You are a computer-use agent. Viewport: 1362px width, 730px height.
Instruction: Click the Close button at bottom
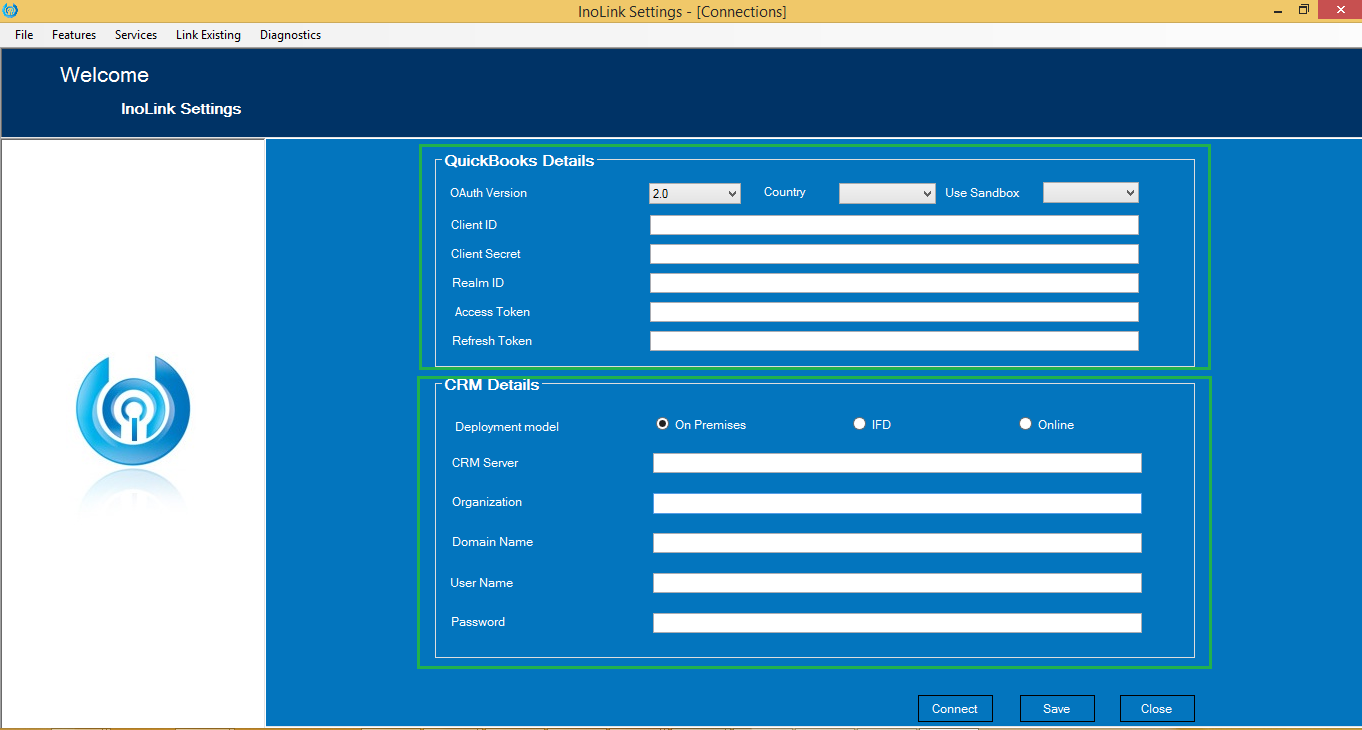(1157, 708)
